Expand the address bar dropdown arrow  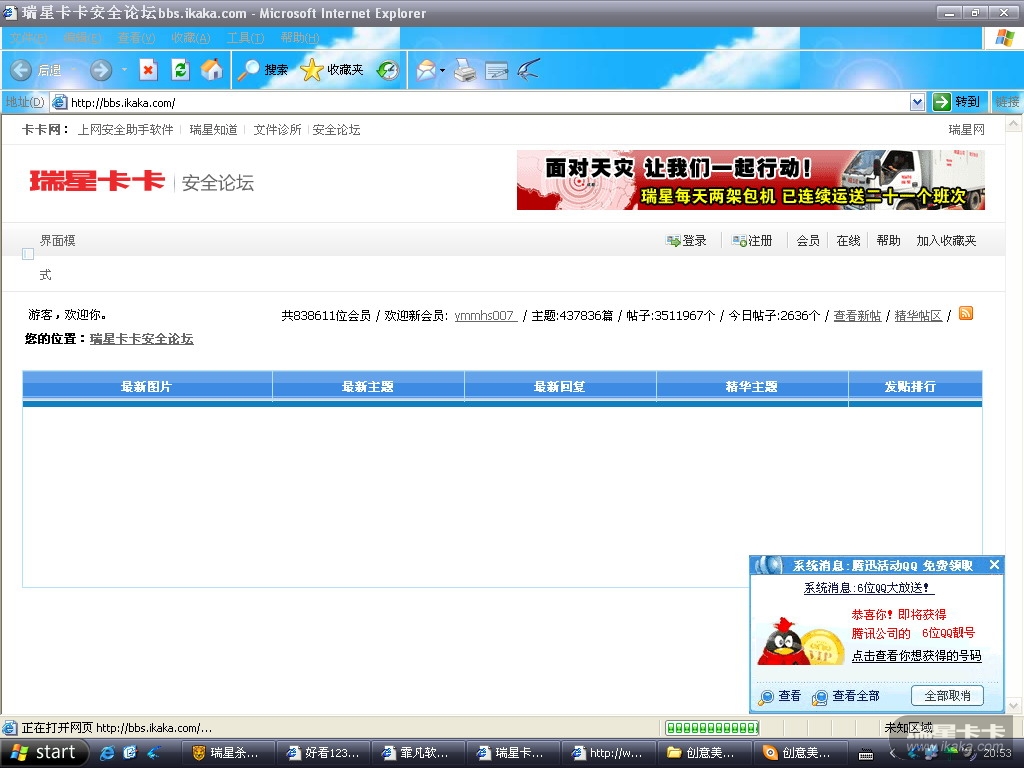(917, 102)
